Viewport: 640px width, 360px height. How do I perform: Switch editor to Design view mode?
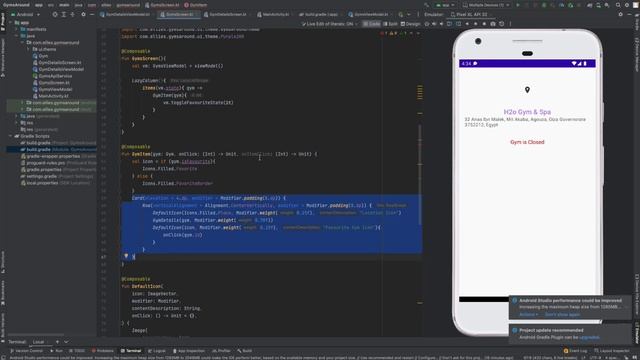[411, 24]
